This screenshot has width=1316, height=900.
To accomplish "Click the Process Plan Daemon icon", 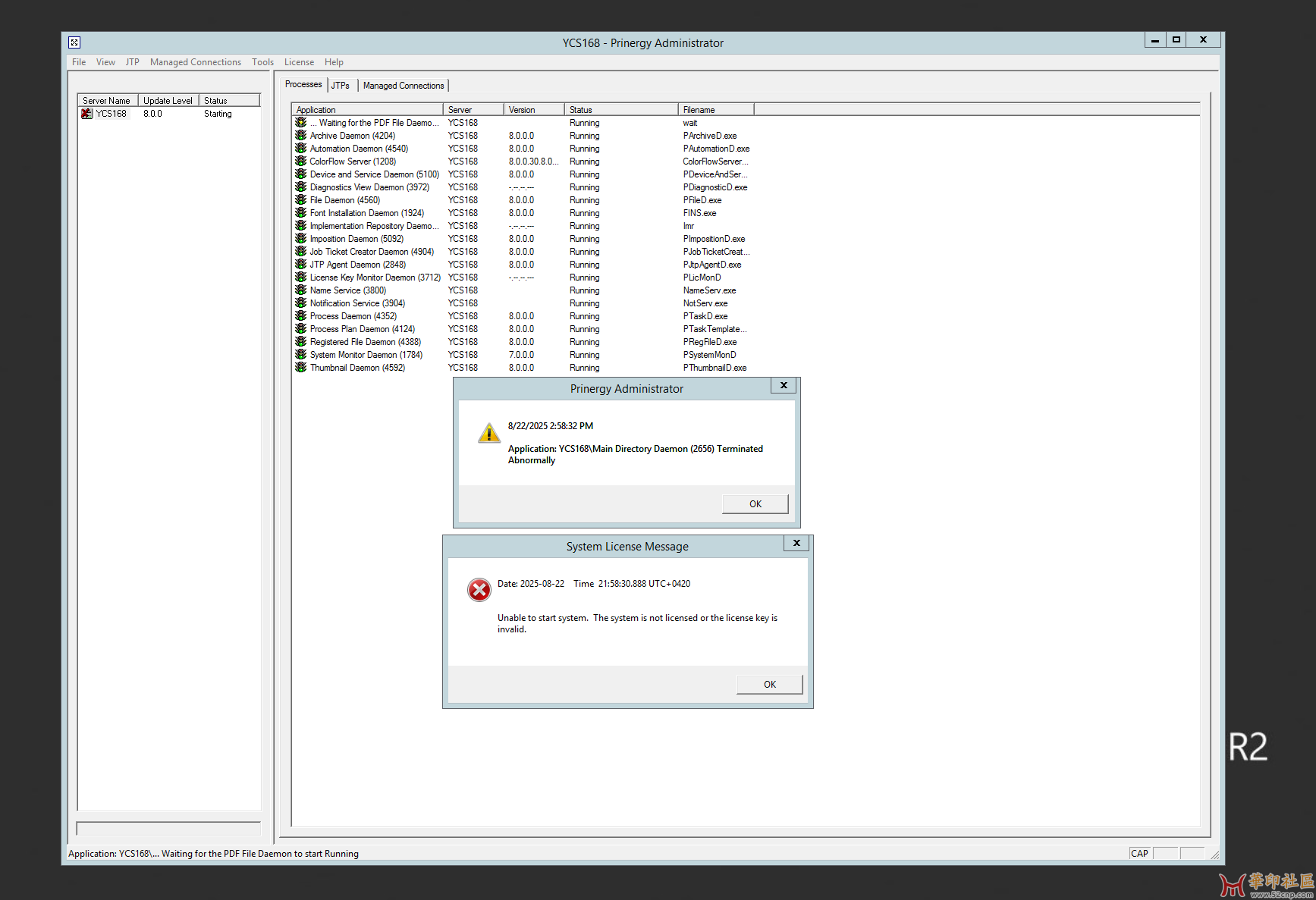I will point(301,329).
